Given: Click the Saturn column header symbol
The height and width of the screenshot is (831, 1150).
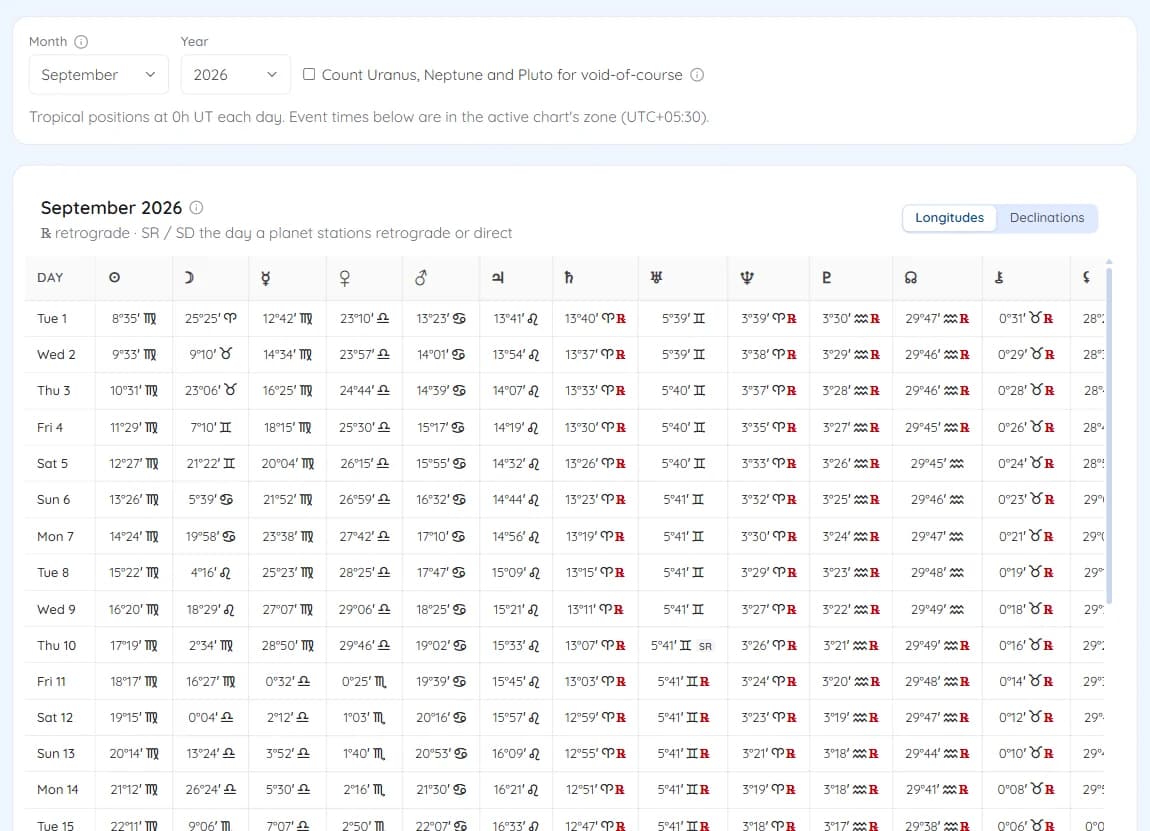Looking at the screenshot, I should pyautogui.click(x=568, y=277).
